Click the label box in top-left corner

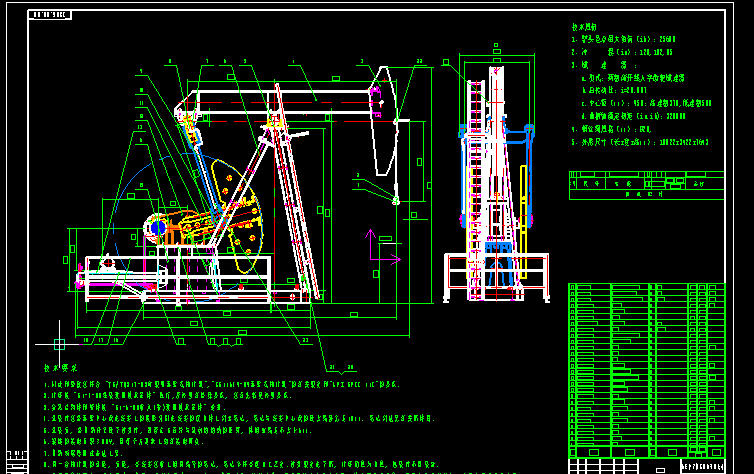click(51, 16)
